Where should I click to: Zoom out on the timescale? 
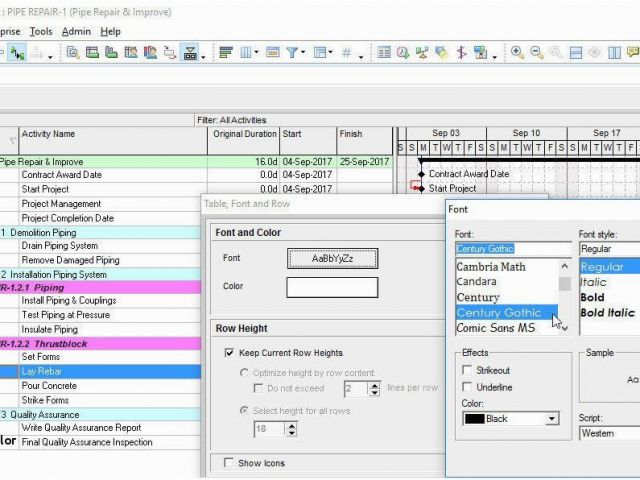(x=537, y=53)
